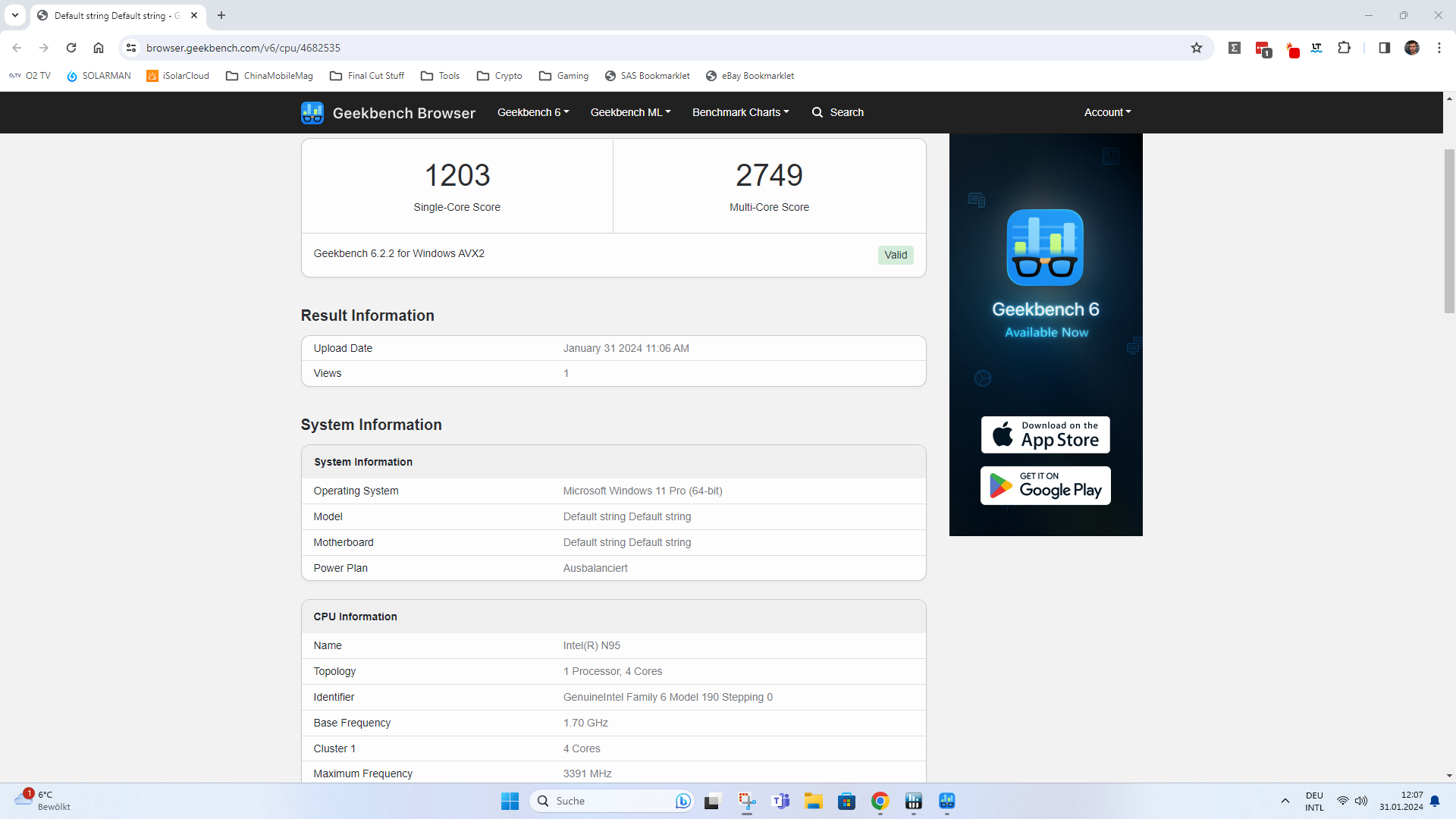Select the Ausbalanciert power plan value
The height and width of the screenshot is (819, 1456).
tap(595, 568)
